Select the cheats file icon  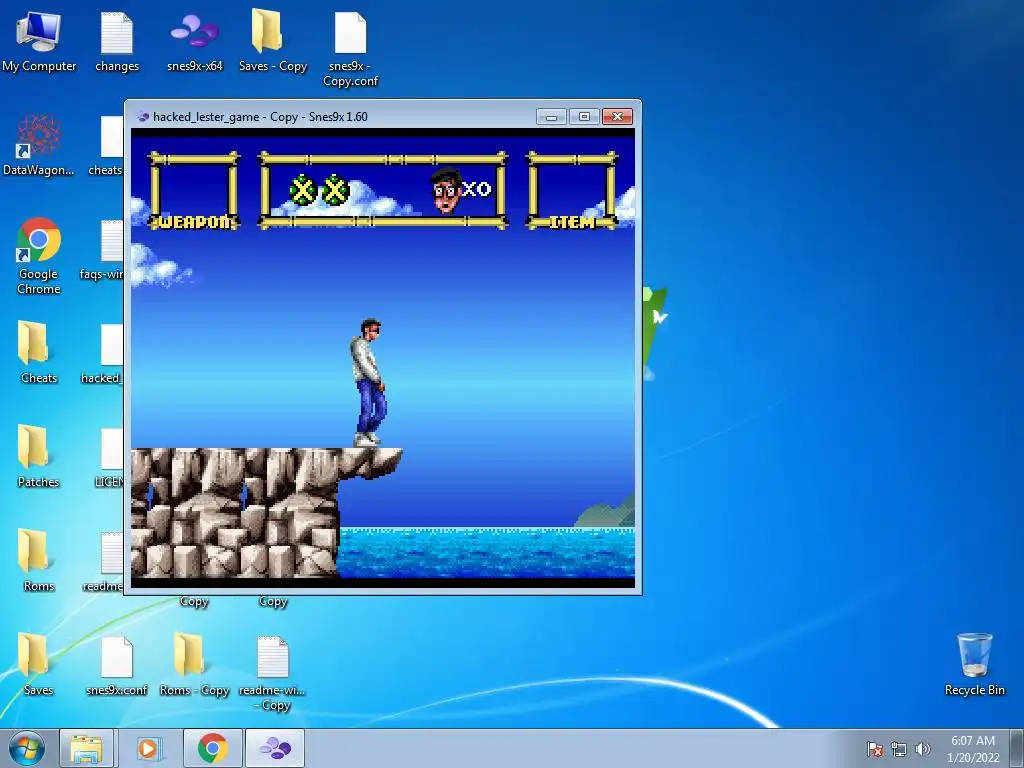[x=108, y=146]
